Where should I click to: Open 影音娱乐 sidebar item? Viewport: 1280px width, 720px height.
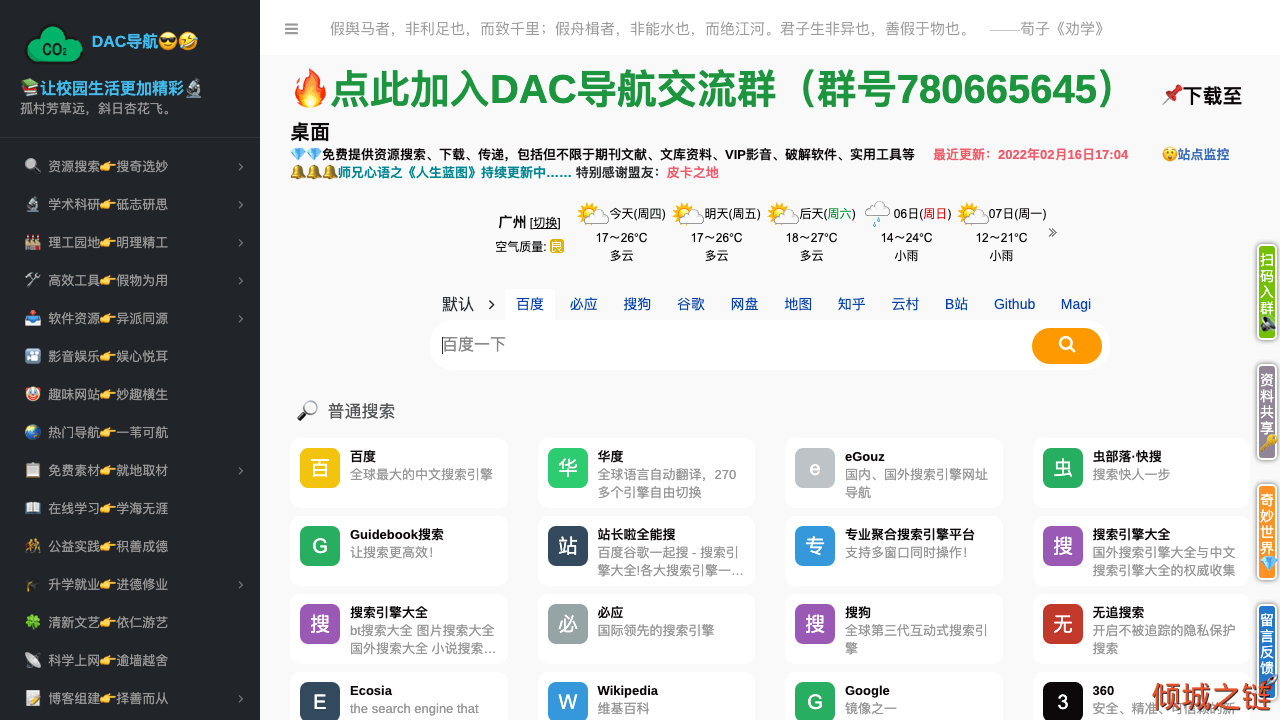tap(130, 356)
